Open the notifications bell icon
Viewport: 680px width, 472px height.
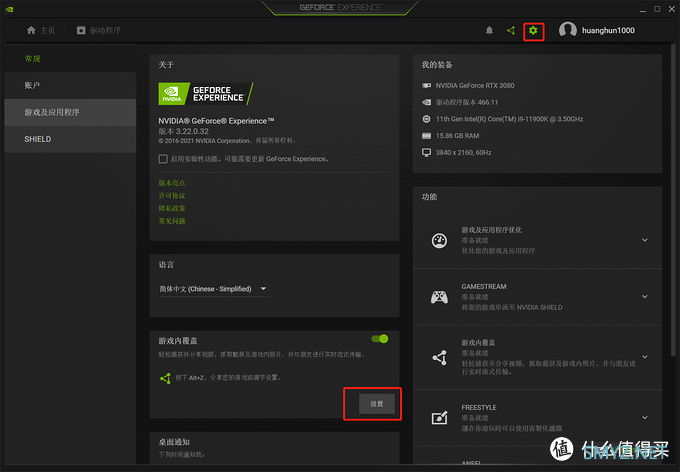tap(489, 30)
